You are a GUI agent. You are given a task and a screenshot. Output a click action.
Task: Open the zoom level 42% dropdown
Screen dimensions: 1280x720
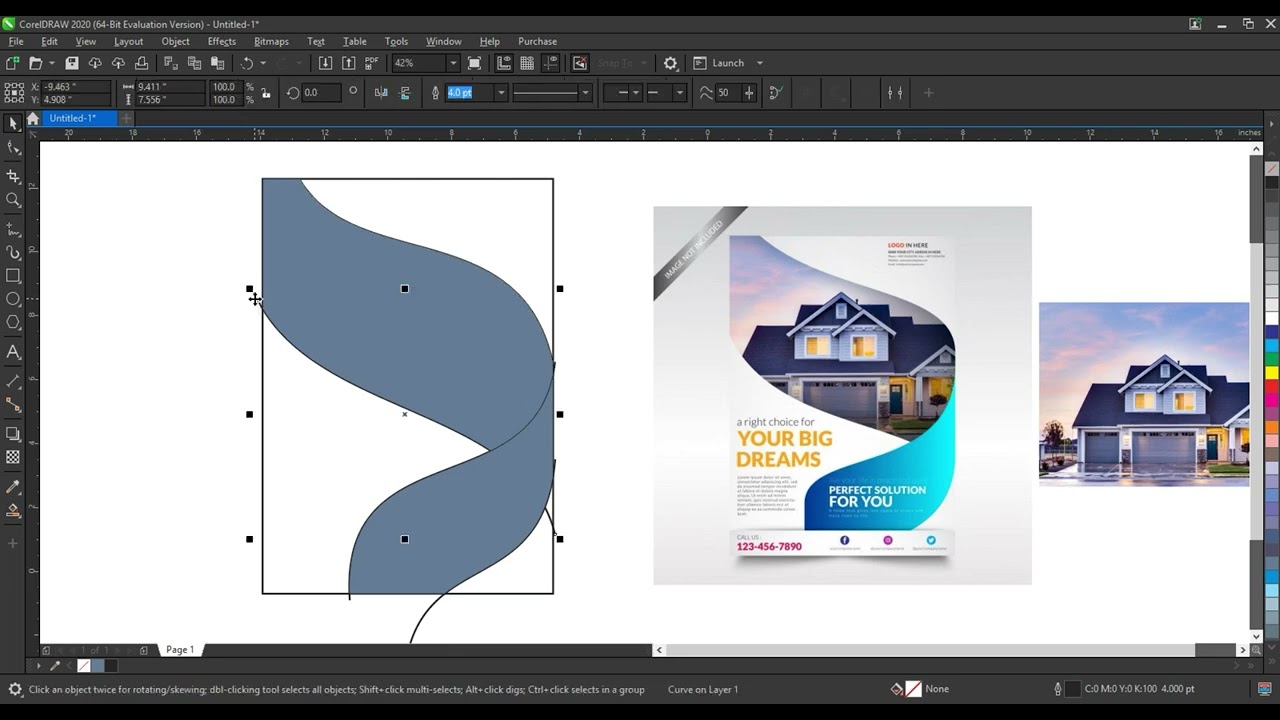click(453, 63)
